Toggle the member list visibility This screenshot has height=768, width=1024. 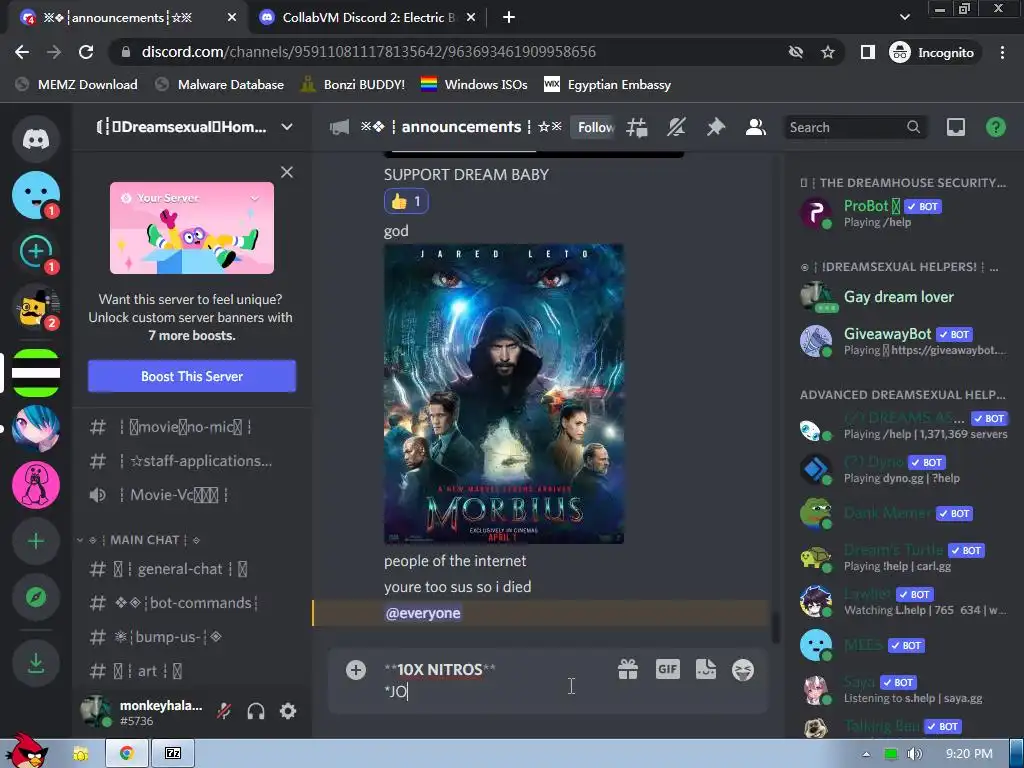(x=756, y=127)
